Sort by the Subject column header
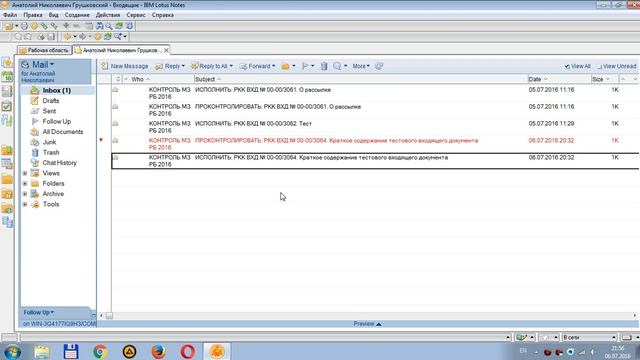The width and height of the screenshot is (640, 360). (x=205, y=79)
